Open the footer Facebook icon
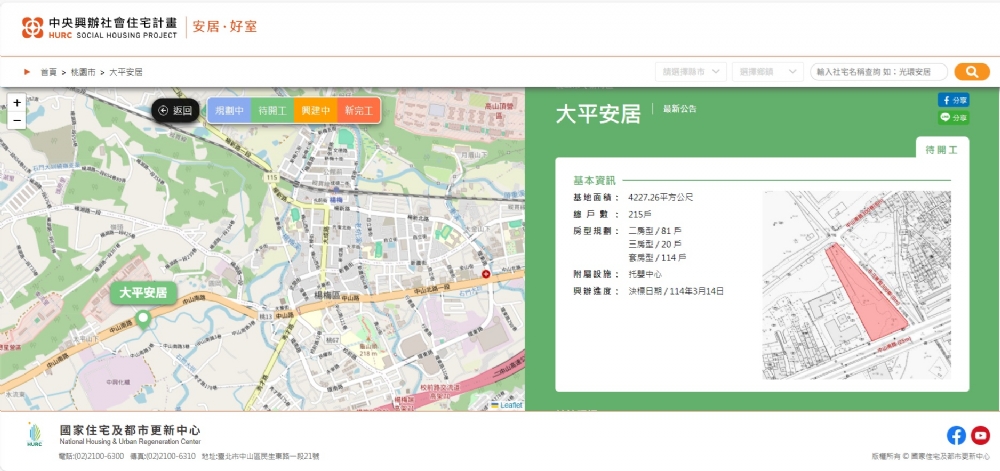1000x471 pixels. [x=956, y=435]
